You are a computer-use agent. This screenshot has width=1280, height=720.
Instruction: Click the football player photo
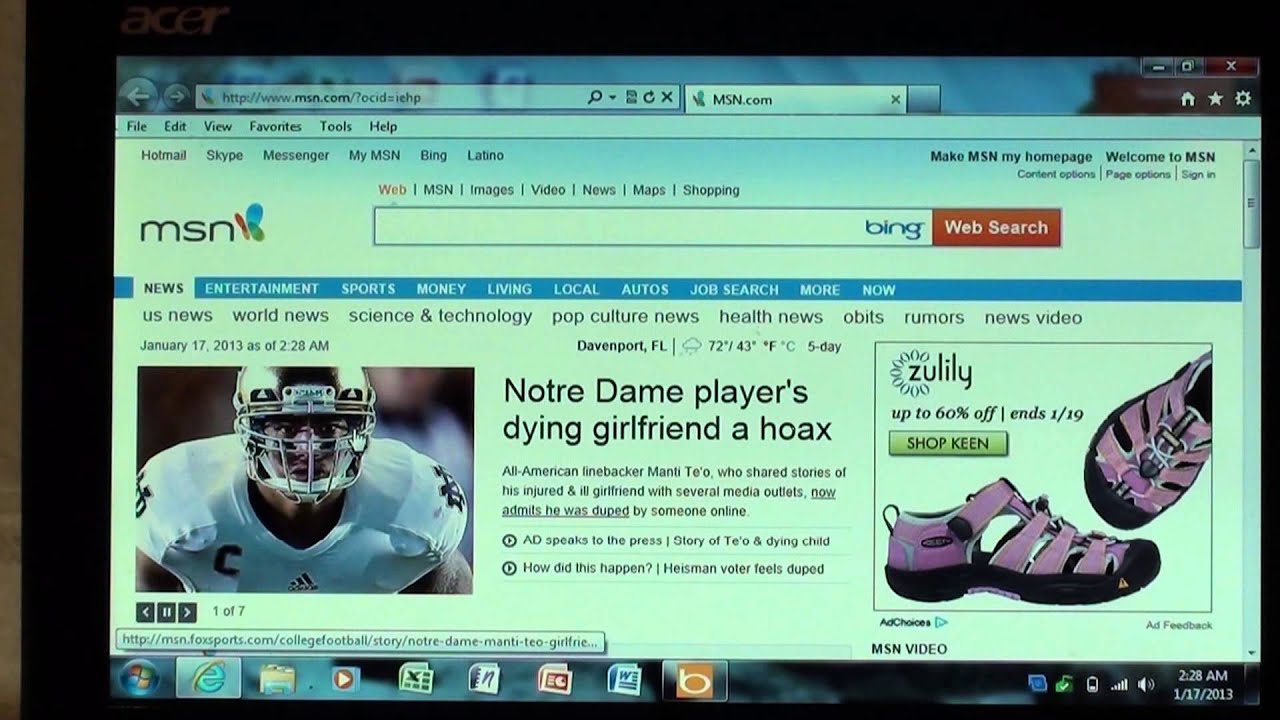tap(305, 480)
